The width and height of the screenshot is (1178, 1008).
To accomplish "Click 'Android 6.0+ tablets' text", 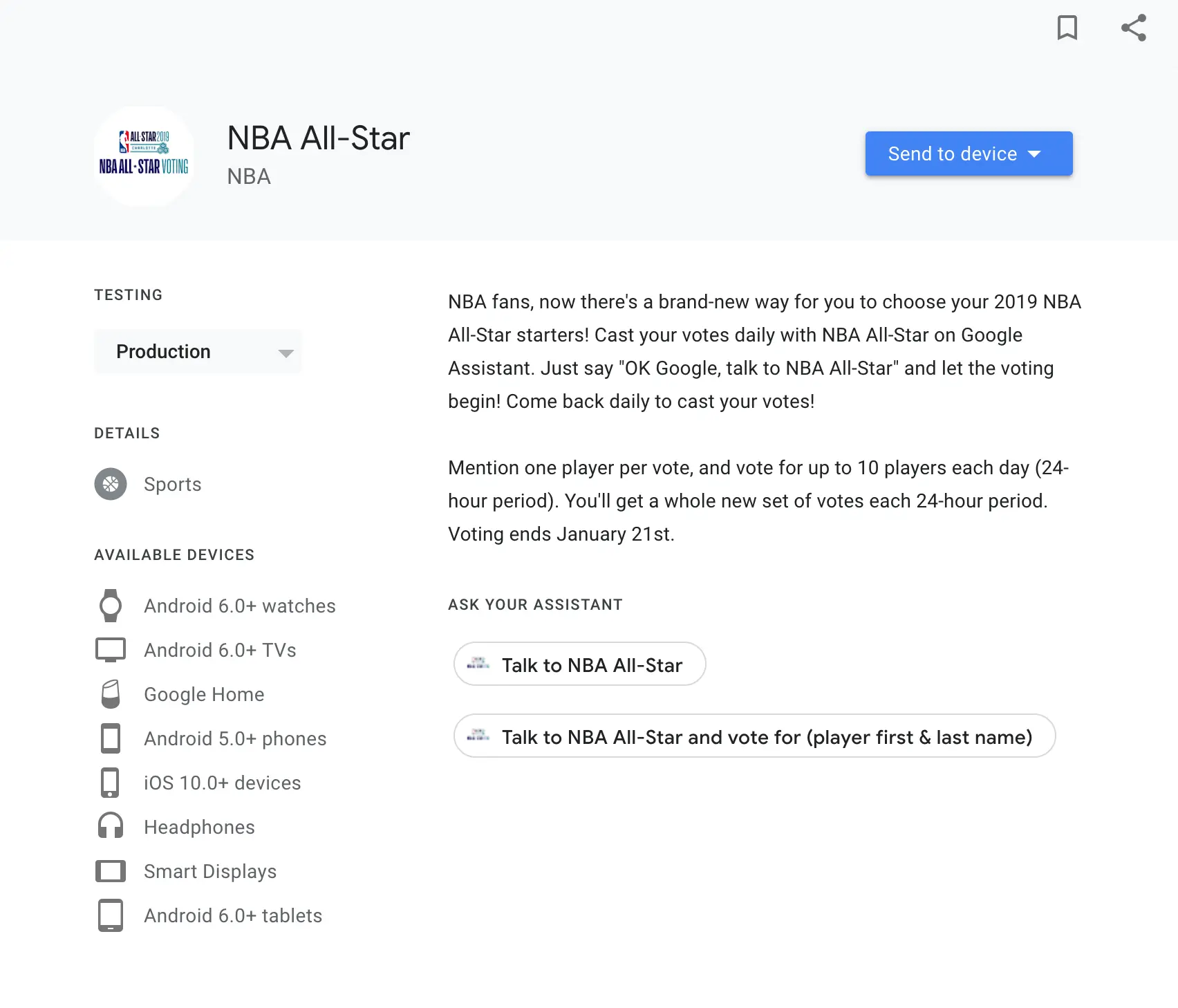I will [233, 915].
